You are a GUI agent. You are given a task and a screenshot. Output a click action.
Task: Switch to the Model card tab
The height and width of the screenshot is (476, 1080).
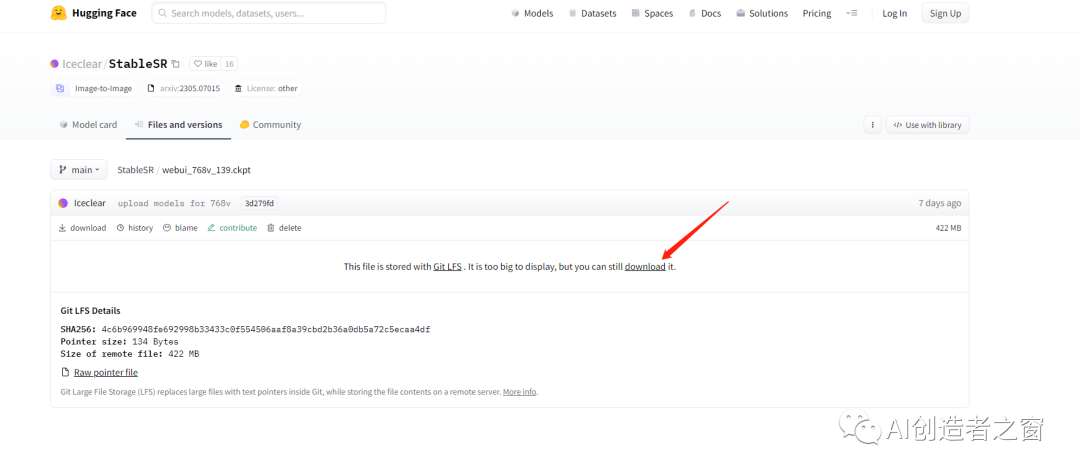88,125
